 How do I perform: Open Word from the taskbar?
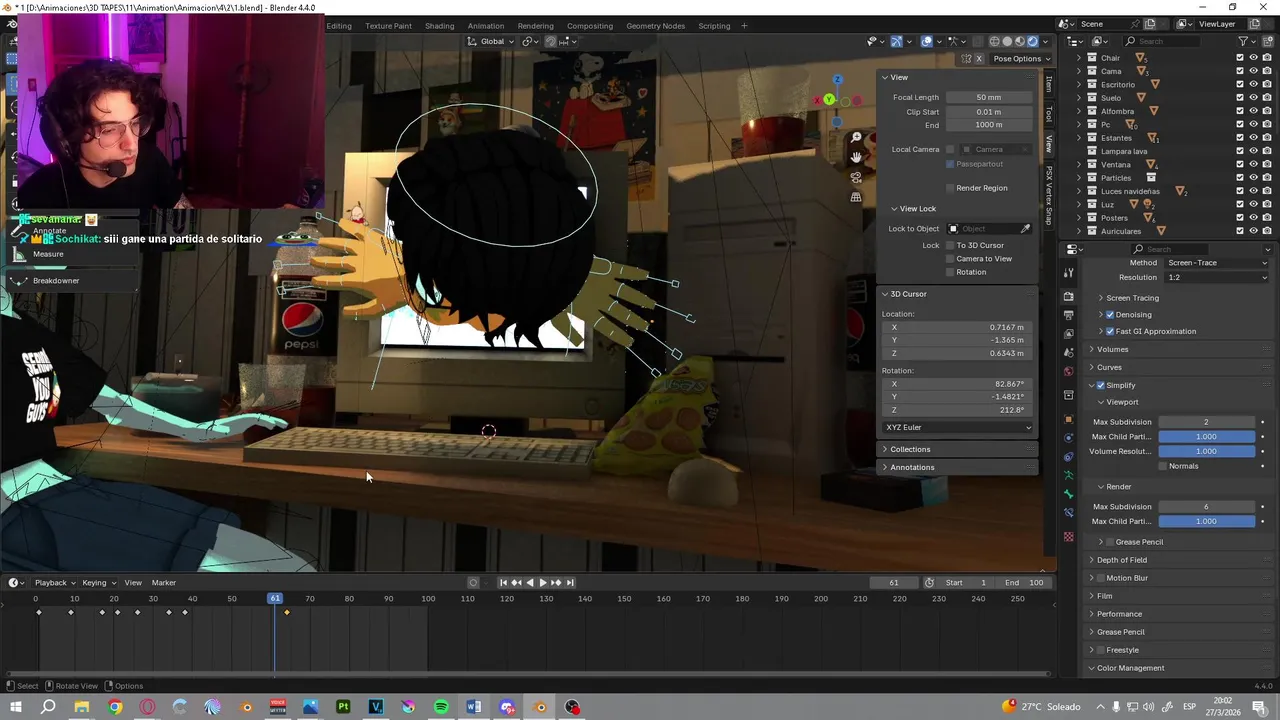(x=474, y=707)
